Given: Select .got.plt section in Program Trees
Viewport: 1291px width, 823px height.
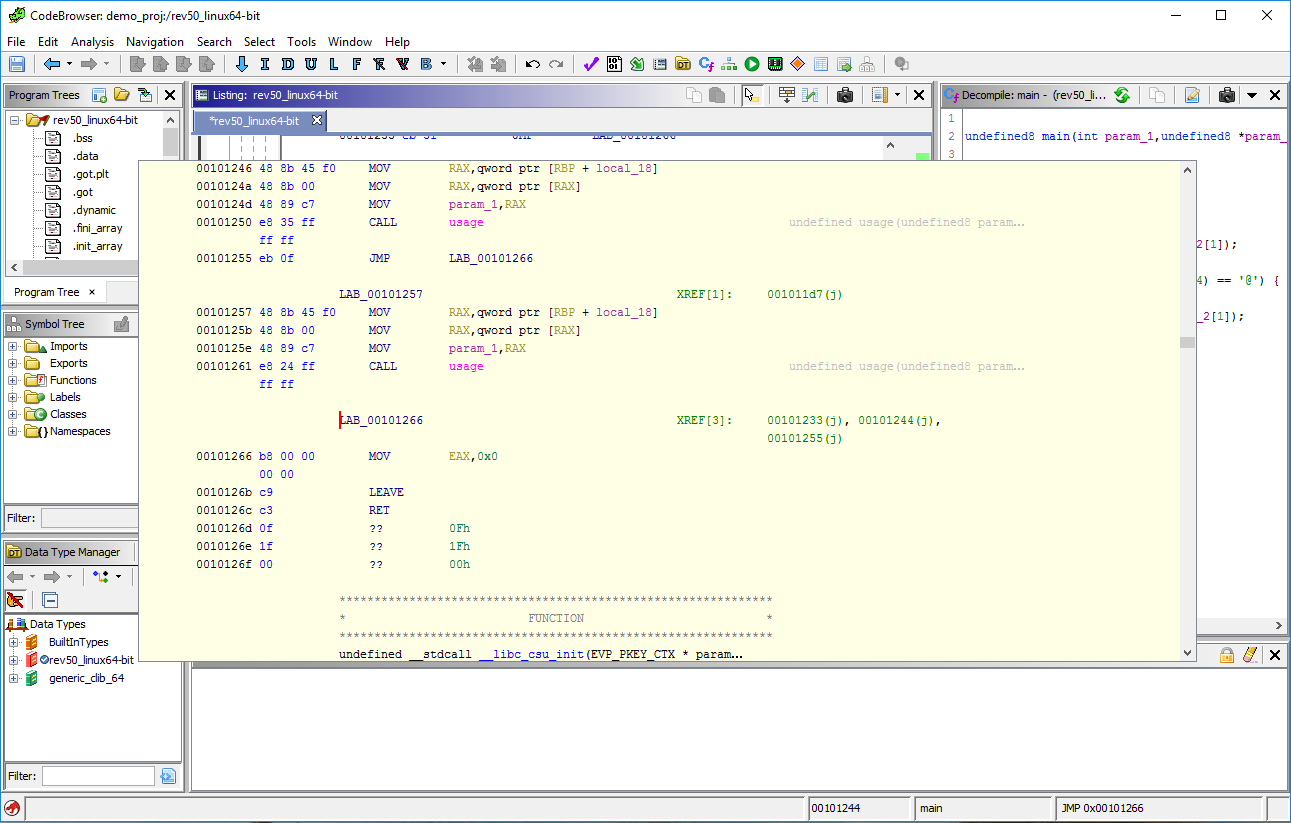Looking at the screenshot, I should point(90,174).
